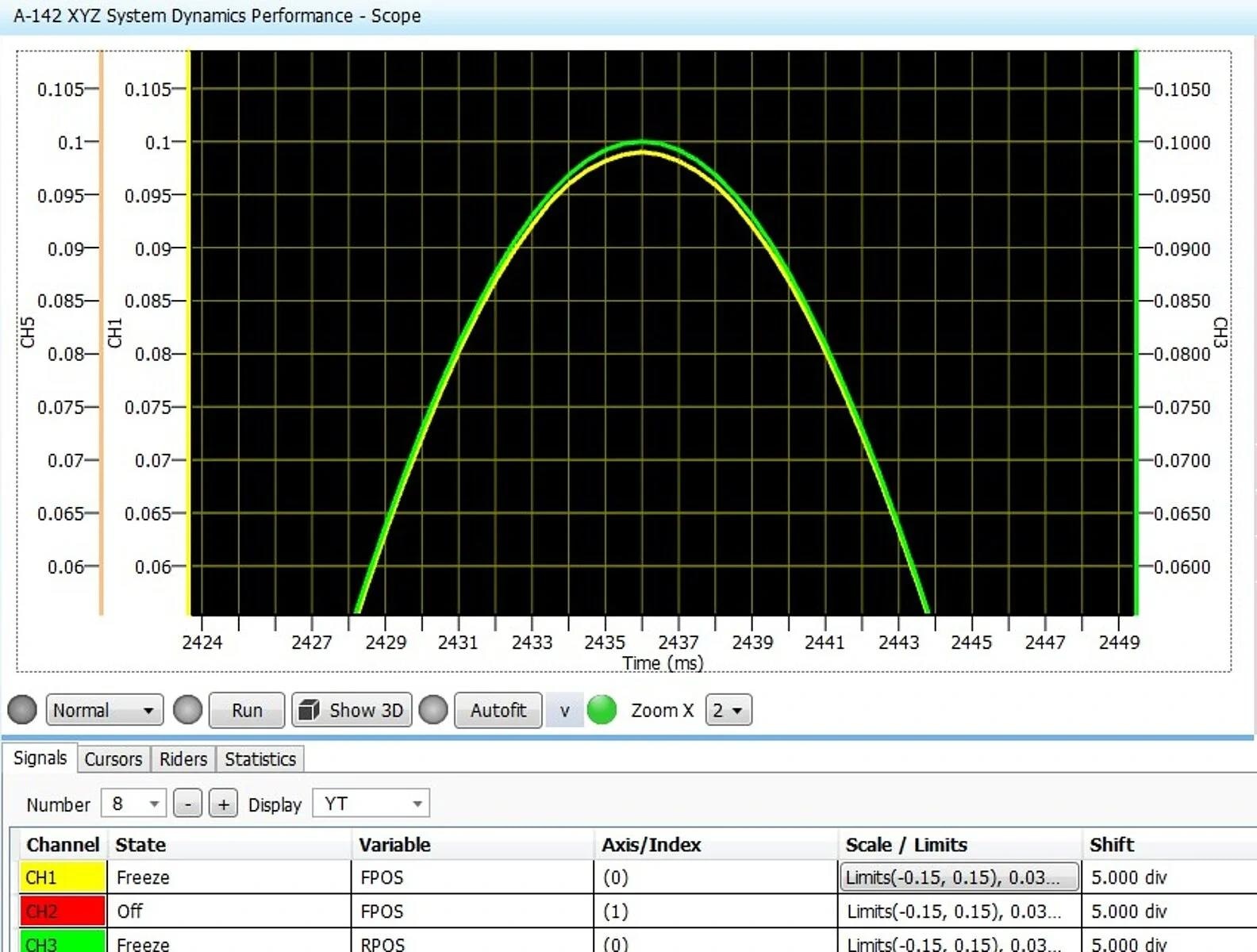Click the Axis/Index column header

pos(716,844)
